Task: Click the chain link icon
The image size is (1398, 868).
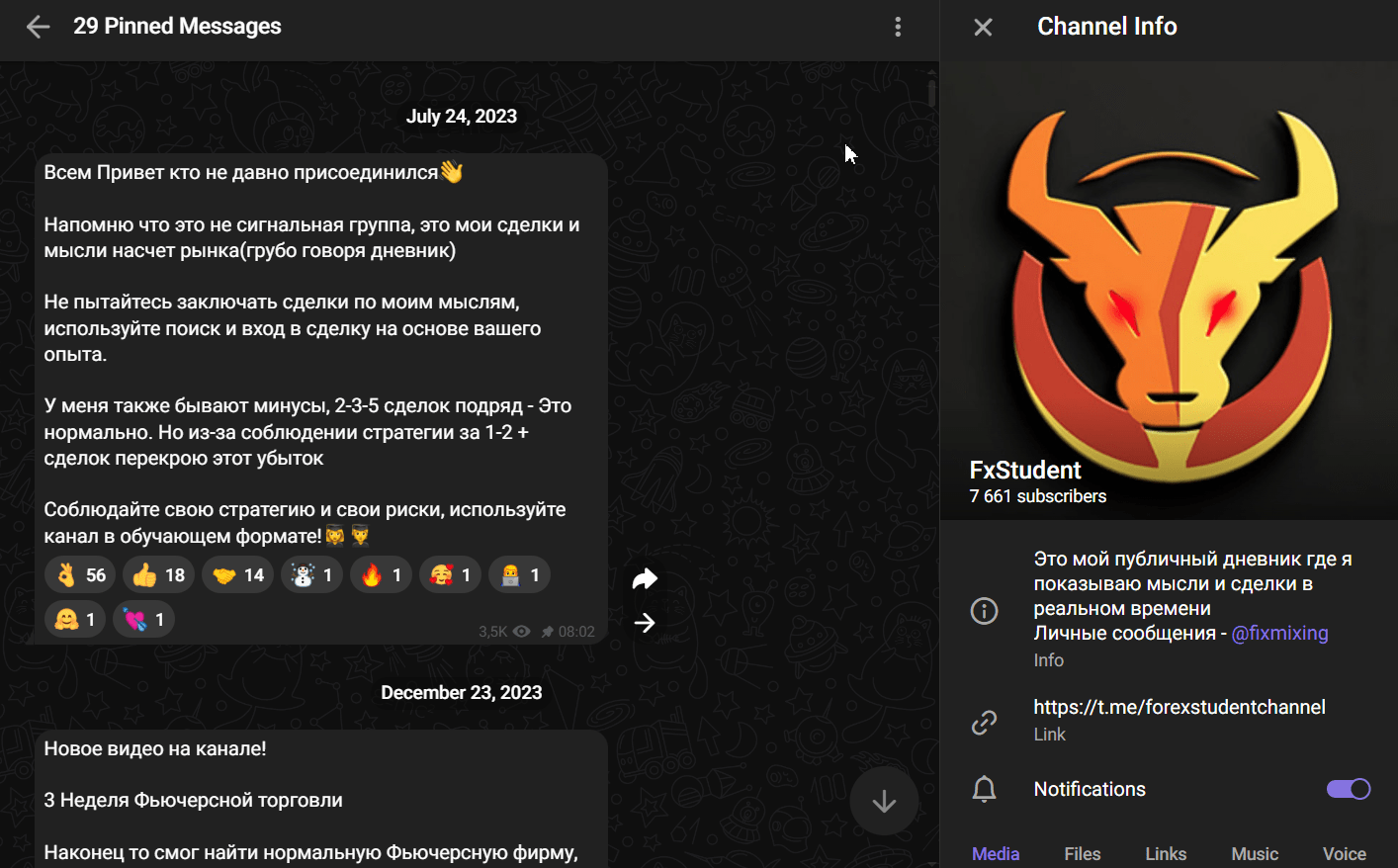Action: click(x=984, y=723)
